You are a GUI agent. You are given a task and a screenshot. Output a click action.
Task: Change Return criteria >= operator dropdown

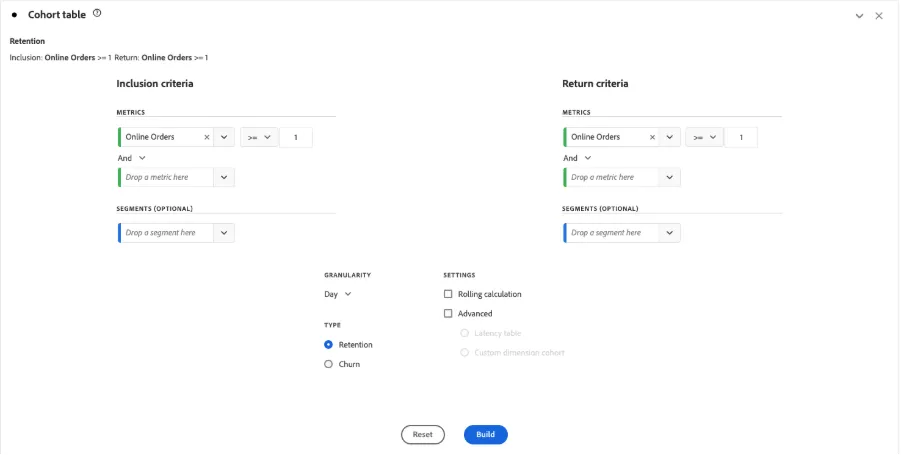click(704, 137)
